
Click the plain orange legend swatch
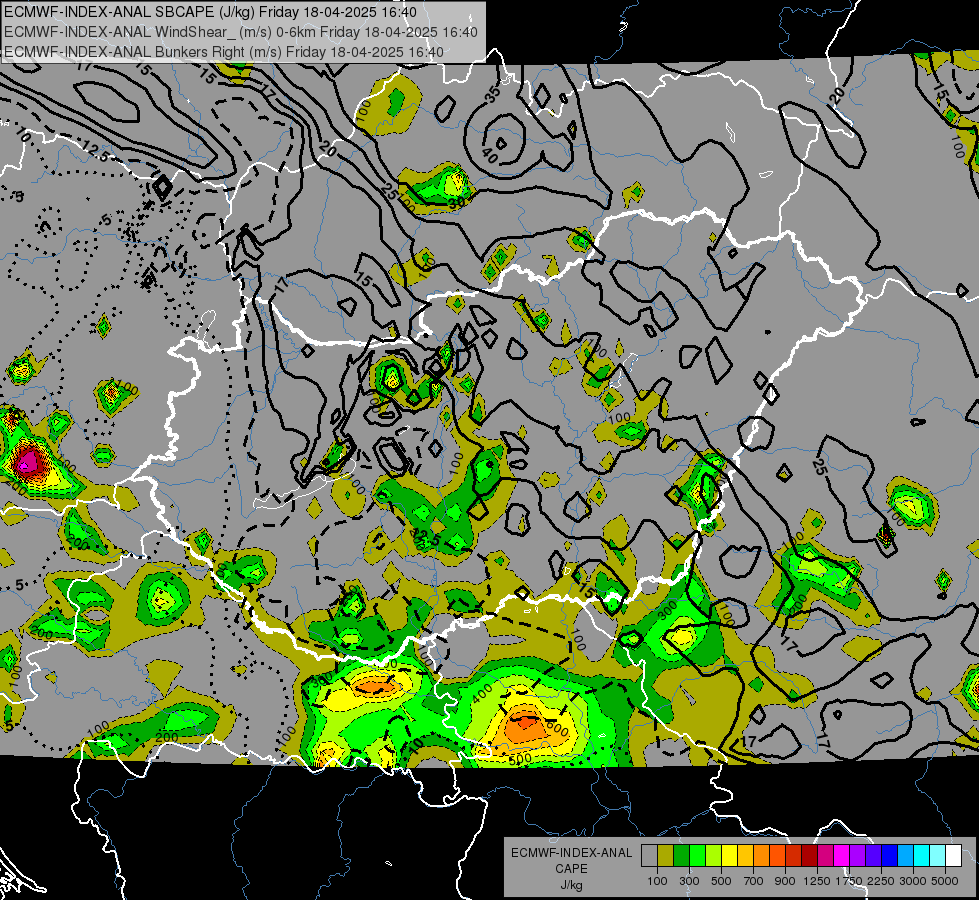(x=762, y=856)
